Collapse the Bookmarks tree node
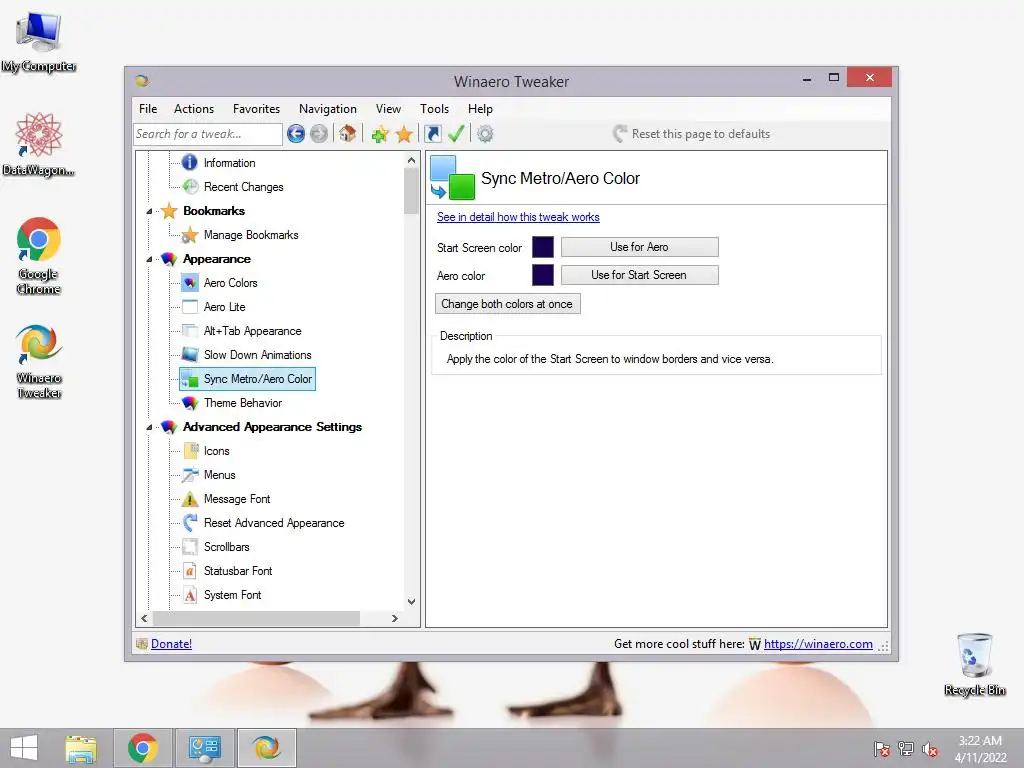Screen dimensions: 1024x768 tap(149, 212)
